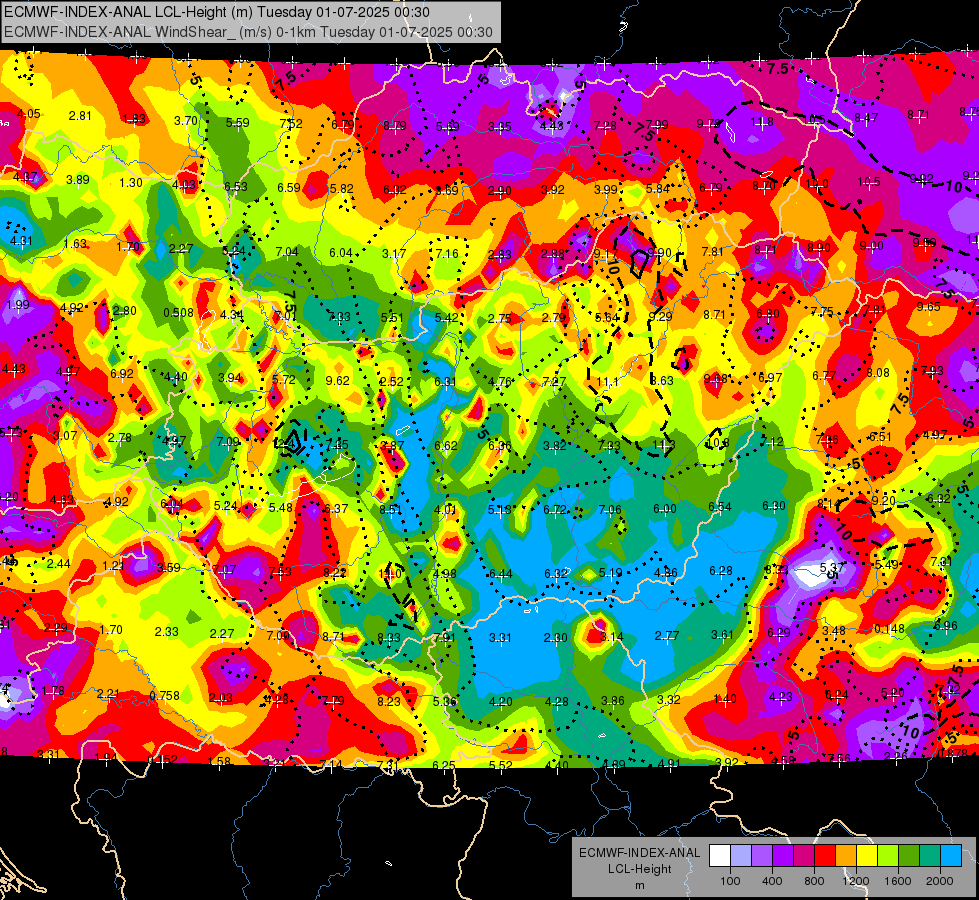
Task: Click the map value 11.1
Action: (x=608, y=382)
